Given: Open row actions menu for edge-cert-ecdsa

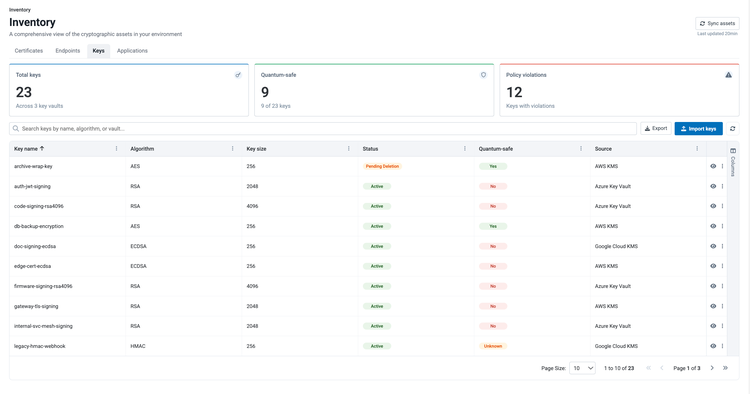Looking at the screenshot, I should (x=722, y=266).
